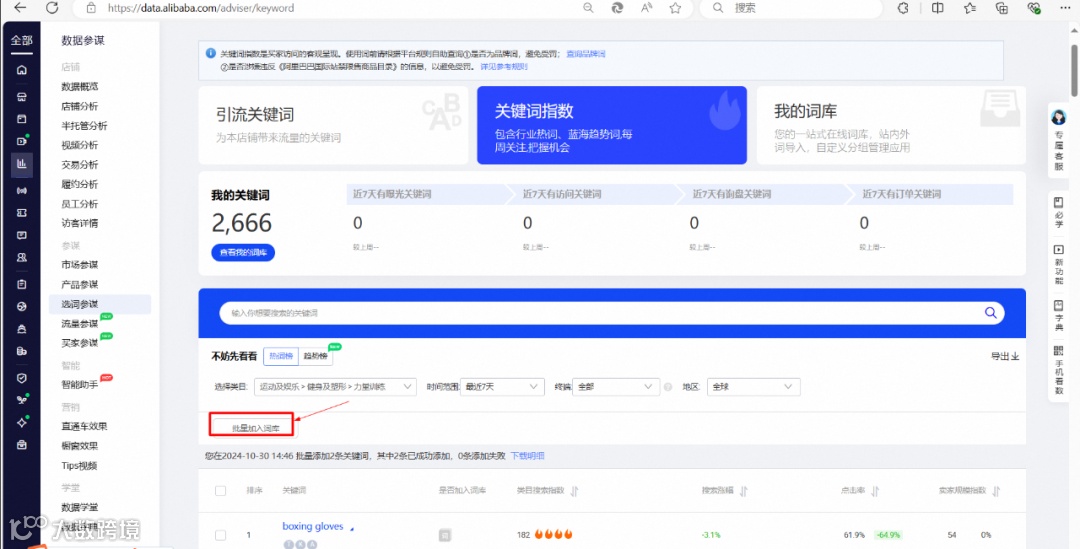Open the users icon in dark sidebar
This screenshot has width=1080, height=549.
(22, 258)
